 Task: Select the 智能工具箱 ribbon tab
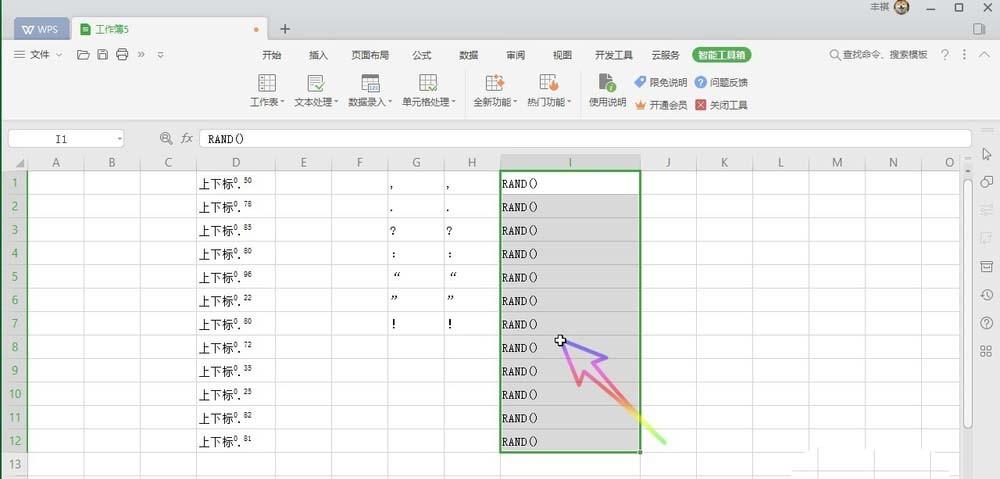click(x=722, y=55)
